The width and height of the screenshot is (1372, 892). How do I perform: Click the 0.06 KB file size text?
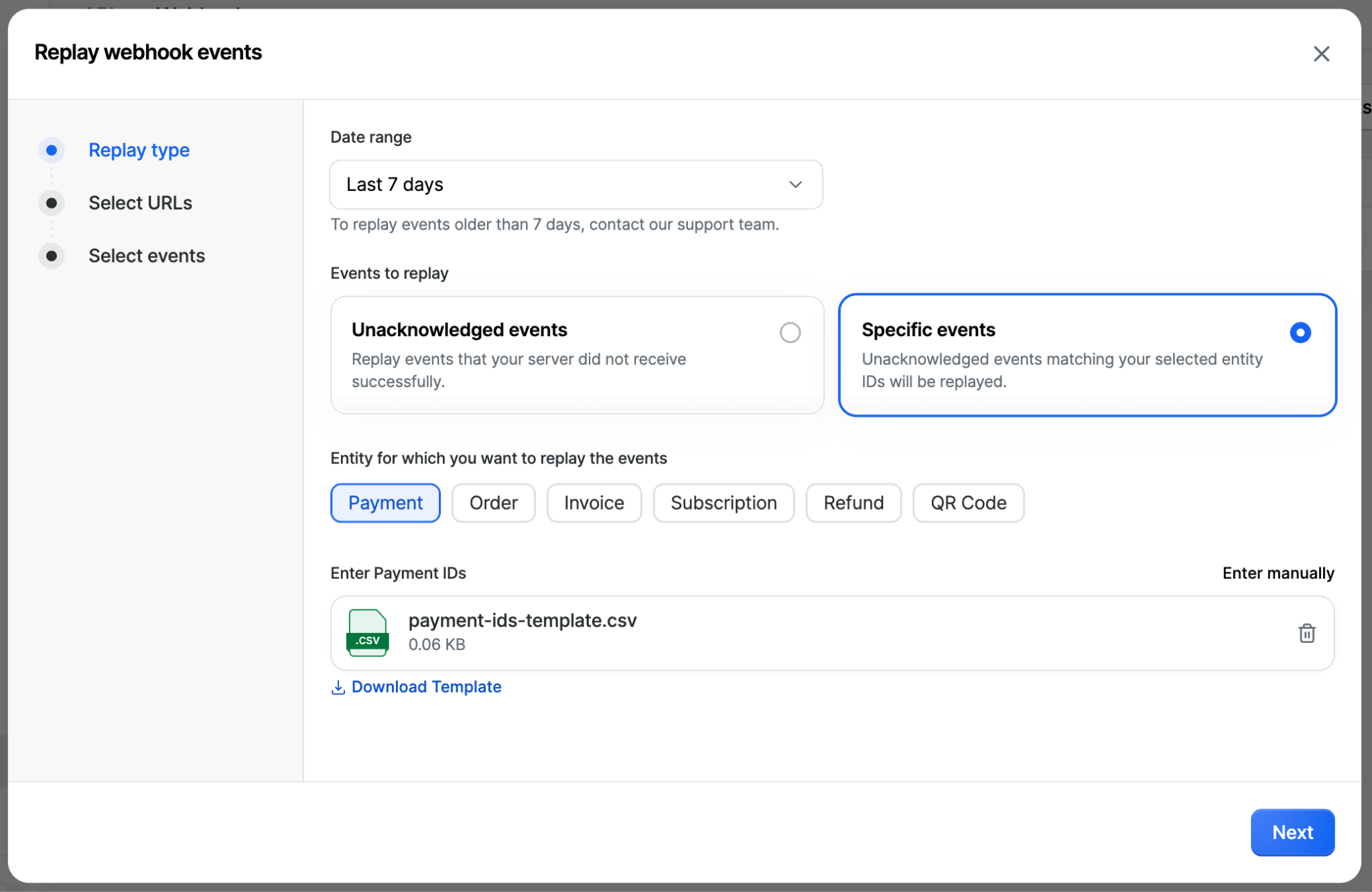437,645
